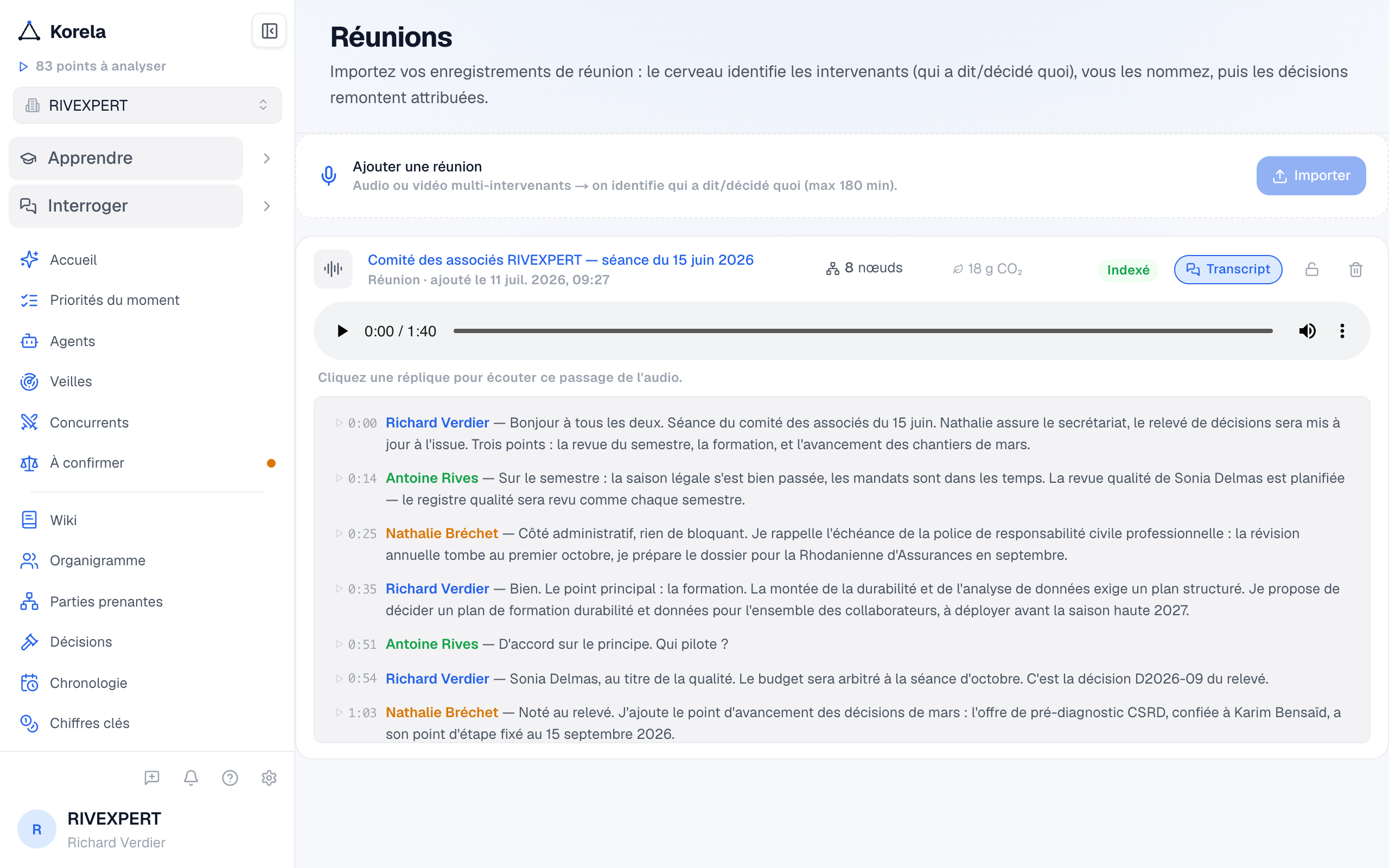This screenshot has height=868, width=1389.
Task: Open the Veilles page
Action: point(71,382)
